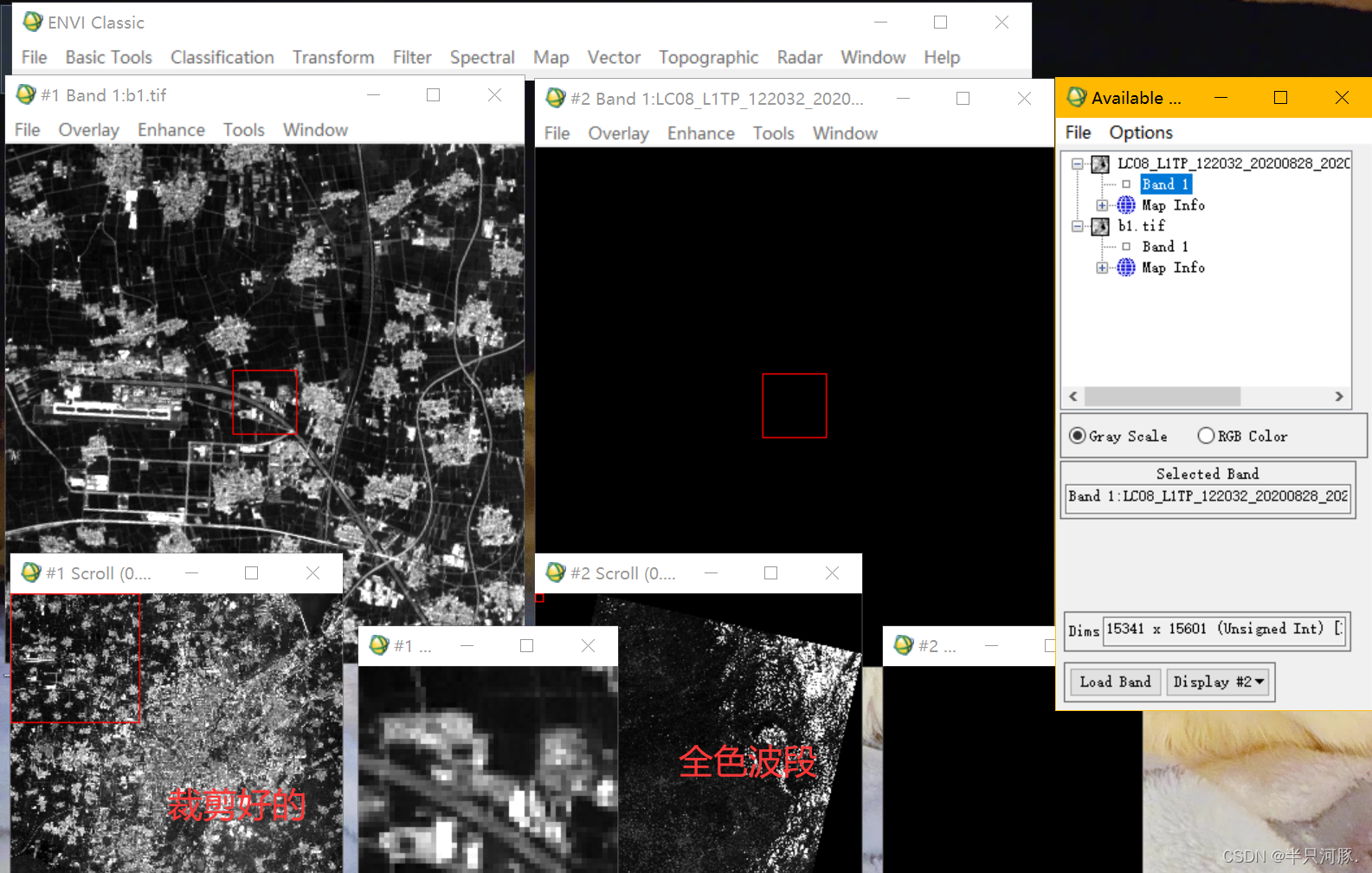Click logo icon of #1 Scroll window
Screen dimensions: 1372x873
(31, 572)
